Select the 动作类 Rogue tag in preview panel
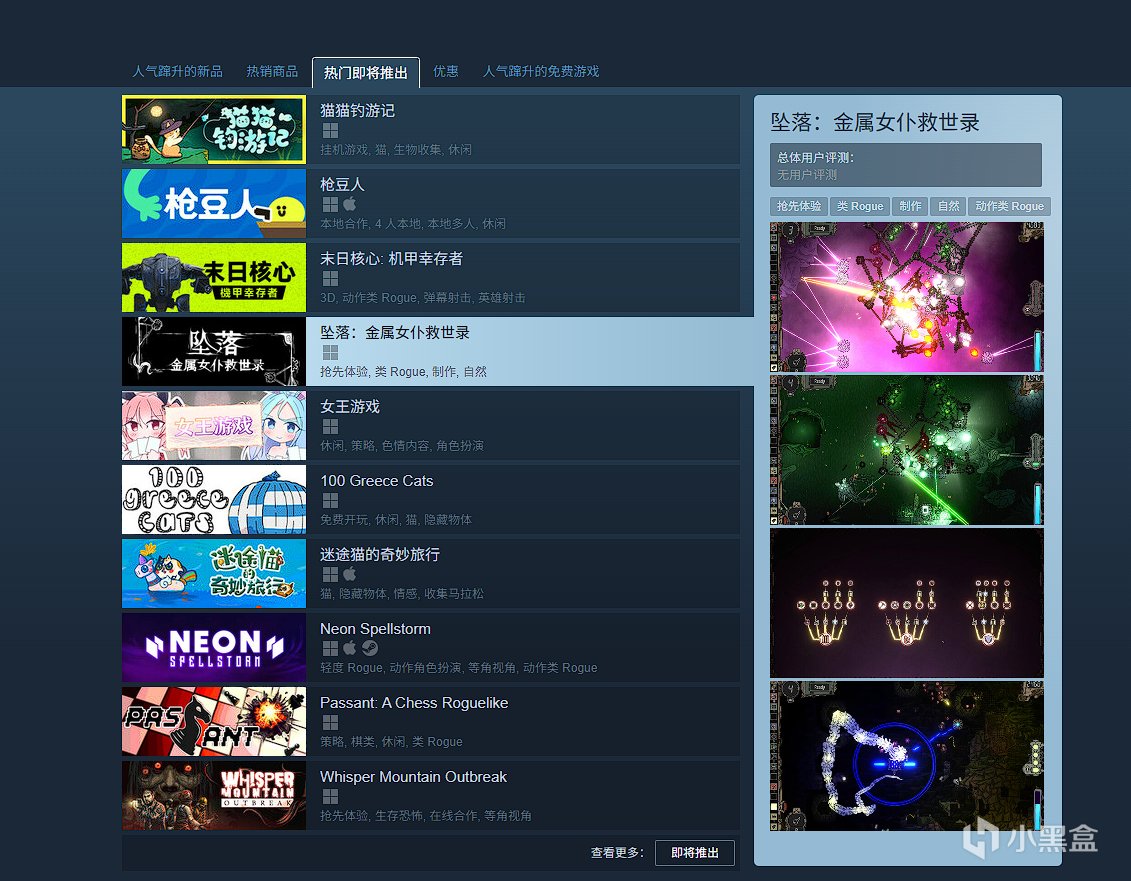 pyautogui.click(x=1009, y=206)
